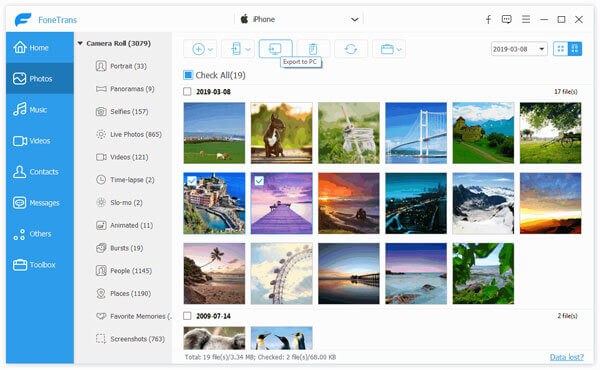Click the Facebook icon in title bar

point(488,19)
